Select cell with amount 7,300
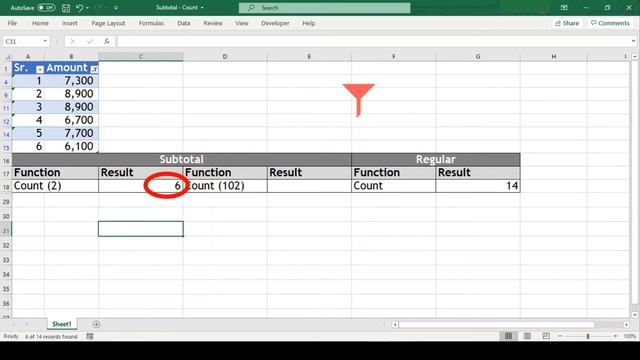Image resolution: width=640 pixels, height=360 pixels. [x=71, y=81]
